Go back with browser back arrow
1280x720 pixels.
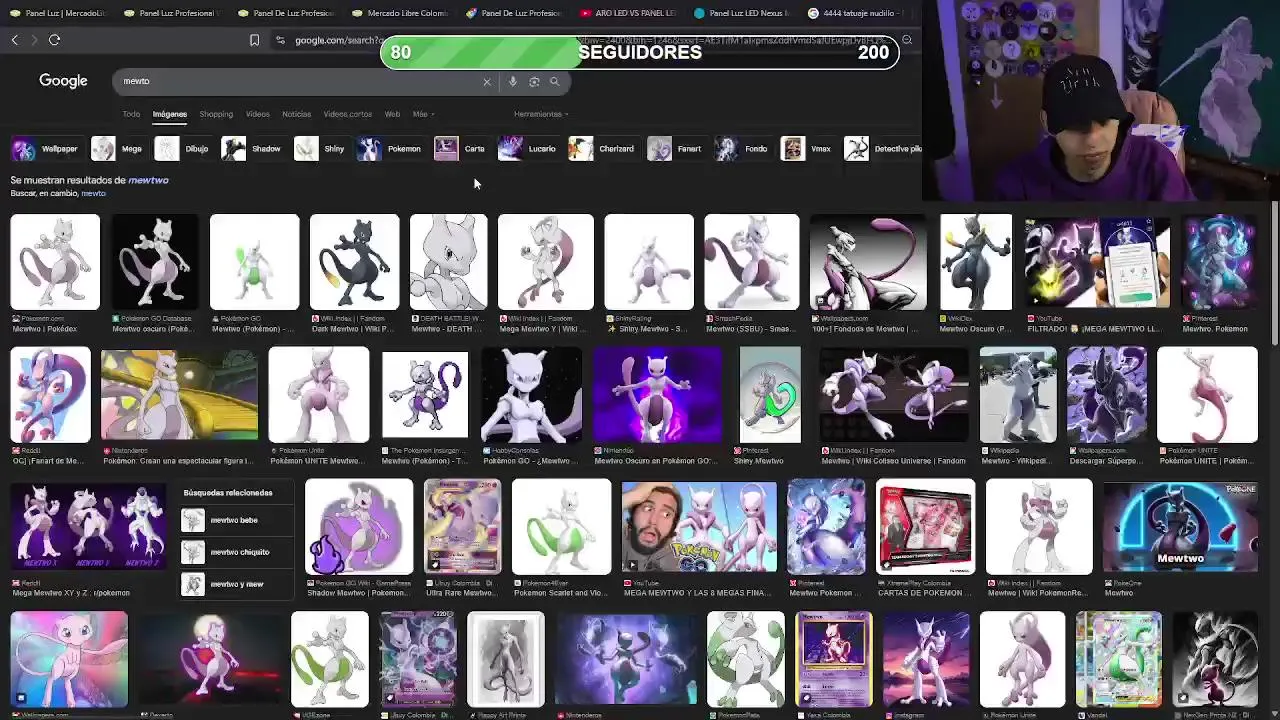tap(15, 40)
